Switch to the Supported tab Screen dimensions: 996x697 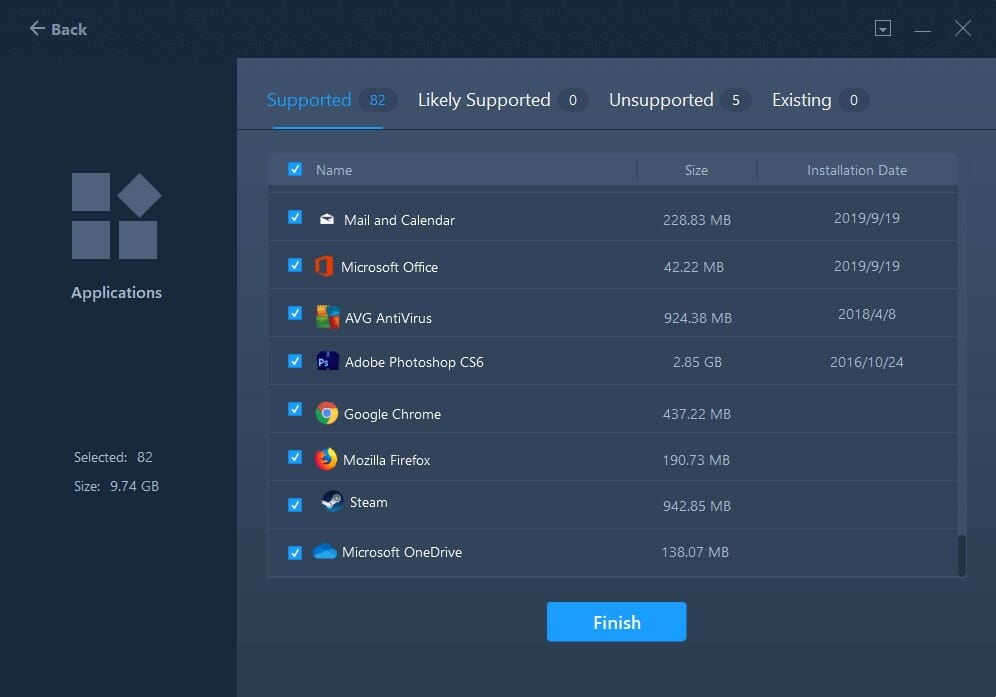[309, 100]
